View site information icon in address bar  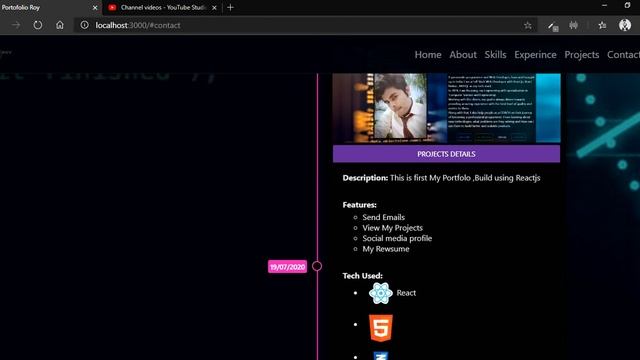[x=84, y=25]
